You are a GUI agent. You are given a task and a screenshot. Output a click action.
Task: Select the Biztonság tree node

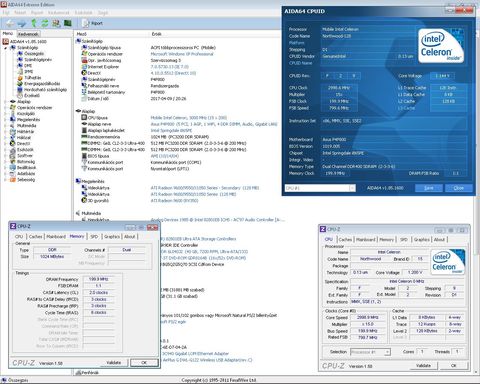26,161
